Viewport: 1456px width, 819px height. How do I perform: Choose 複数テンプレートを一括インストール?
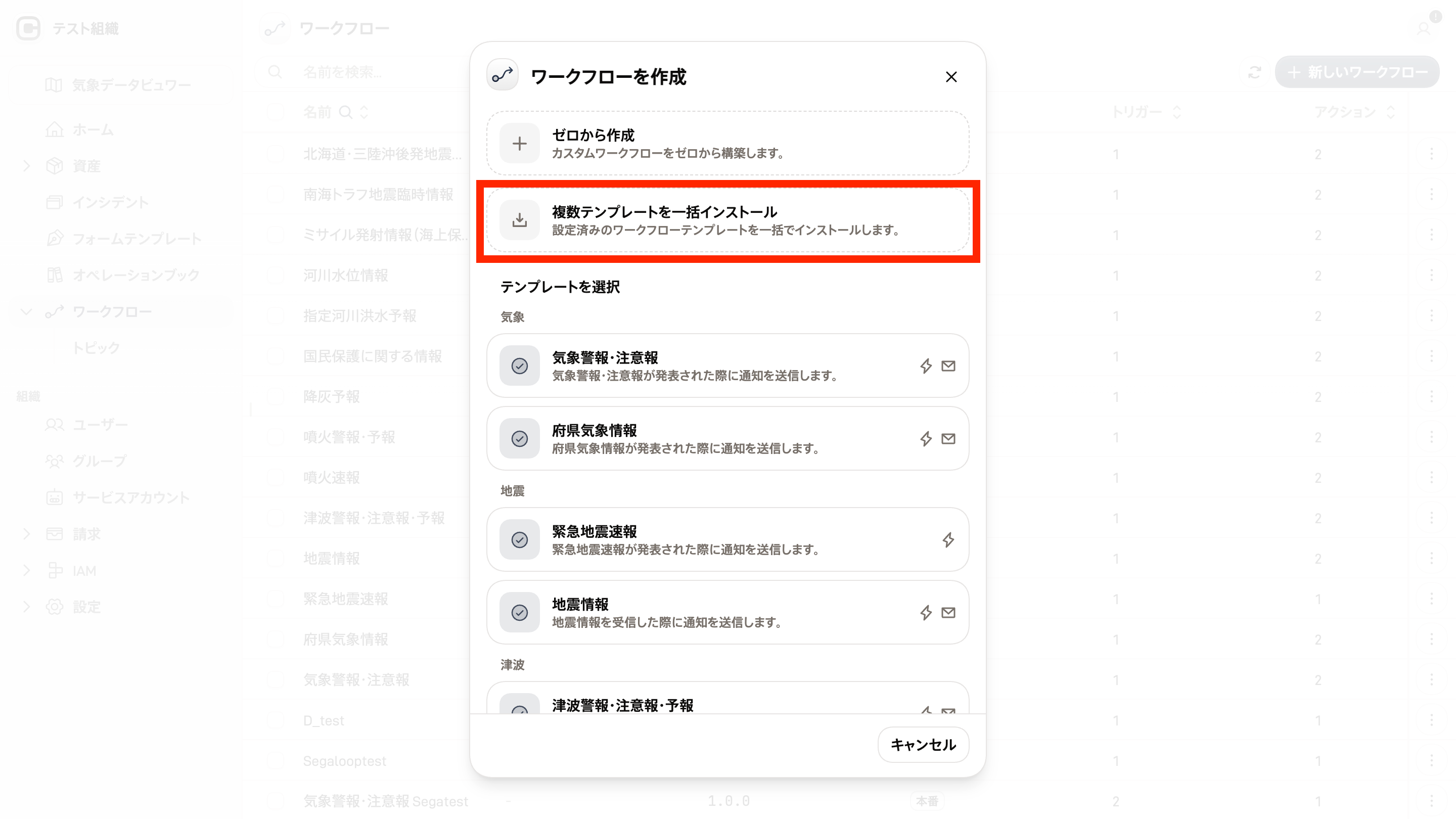pyautogui.click(x=727, y=220)
